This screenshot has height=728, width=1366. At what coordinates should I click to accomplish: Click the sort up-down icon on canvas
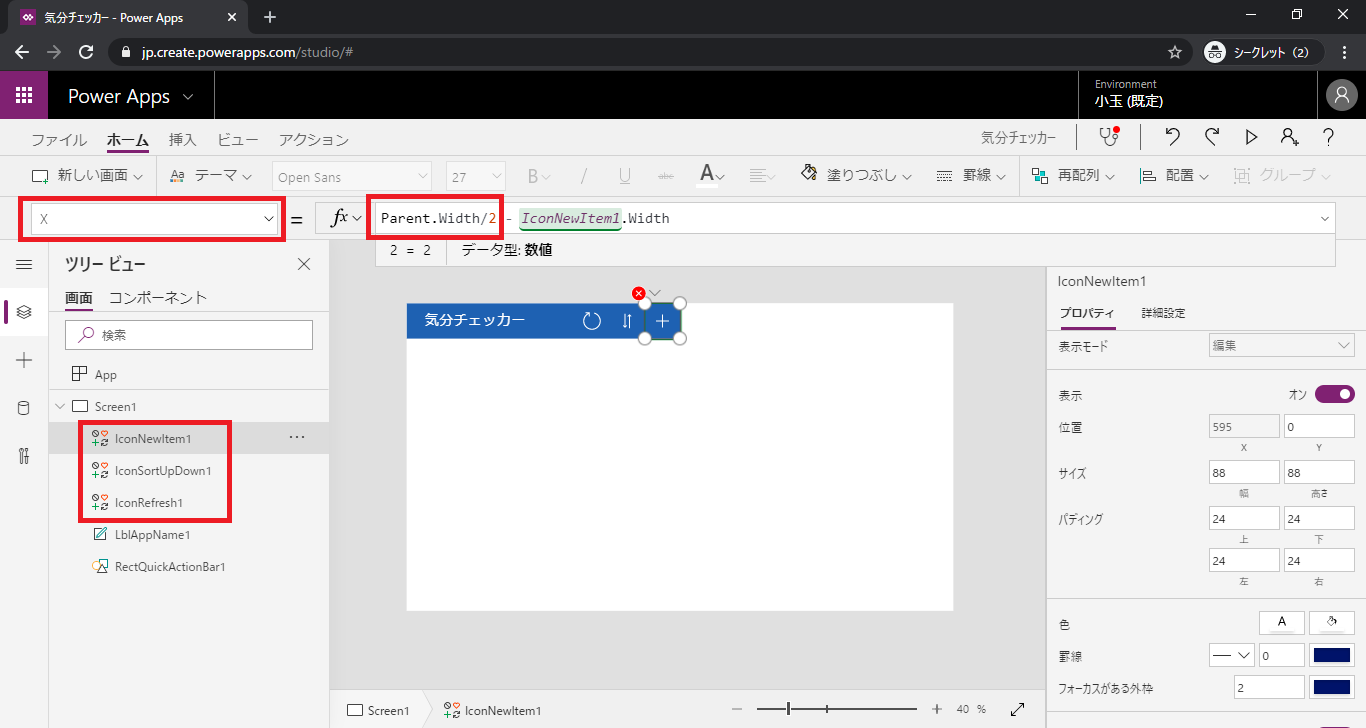point(627,321)
